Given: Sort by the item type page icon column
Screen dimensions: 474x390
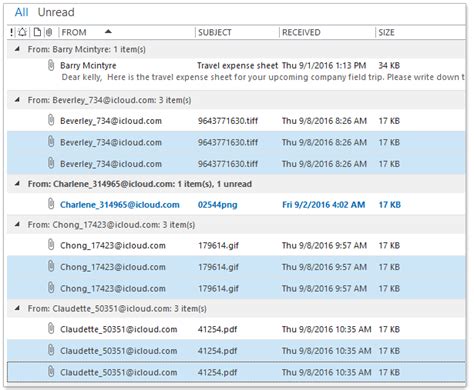Looking at the screenshot, I should (37, 32).
